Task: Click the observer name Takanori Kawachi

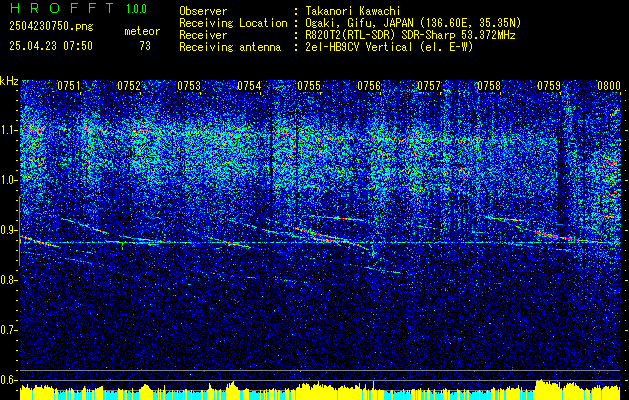Action: [353, 11]
